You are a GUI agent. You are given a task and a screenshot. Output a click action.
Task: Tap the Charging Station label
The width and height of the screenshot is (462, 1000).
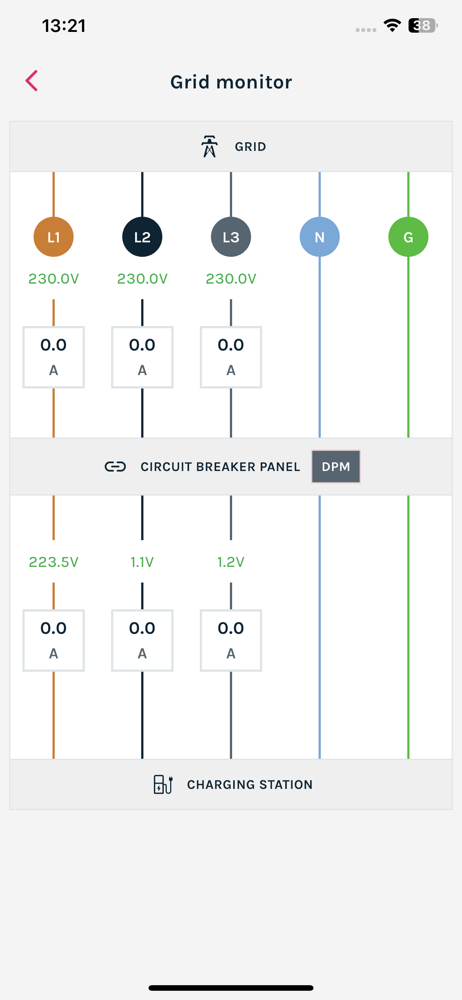250,785
